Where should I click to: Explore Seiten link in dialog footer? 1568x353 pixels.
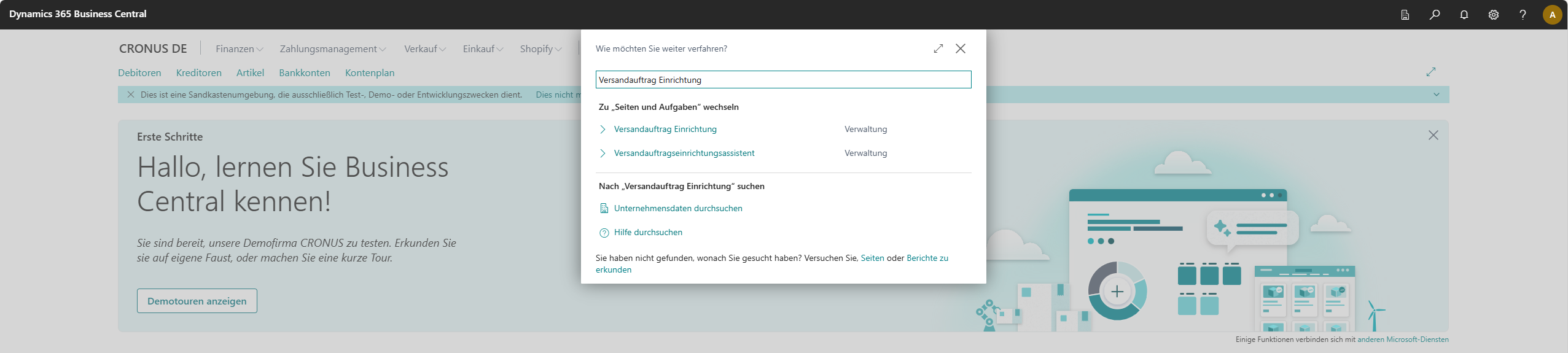pos(872,258)
